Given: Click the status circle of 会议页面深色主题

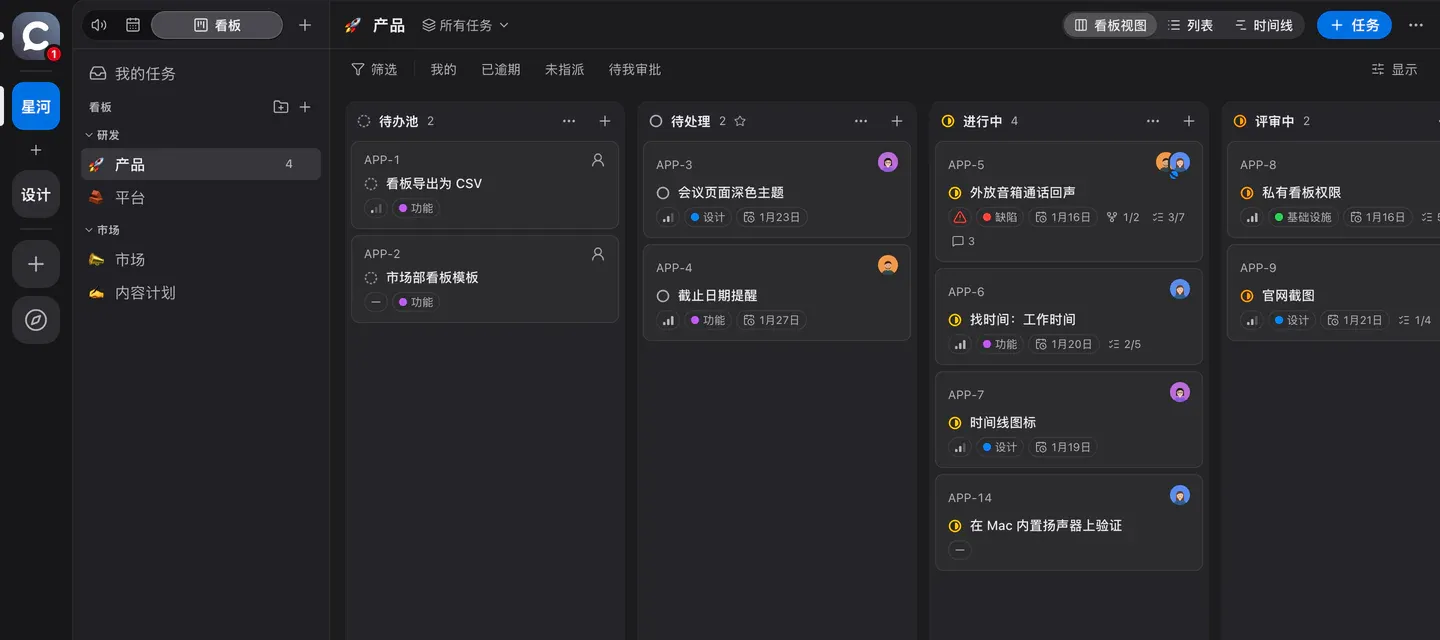Looking at the screenshot, I should pyautogui.click(x=662, y=193).
